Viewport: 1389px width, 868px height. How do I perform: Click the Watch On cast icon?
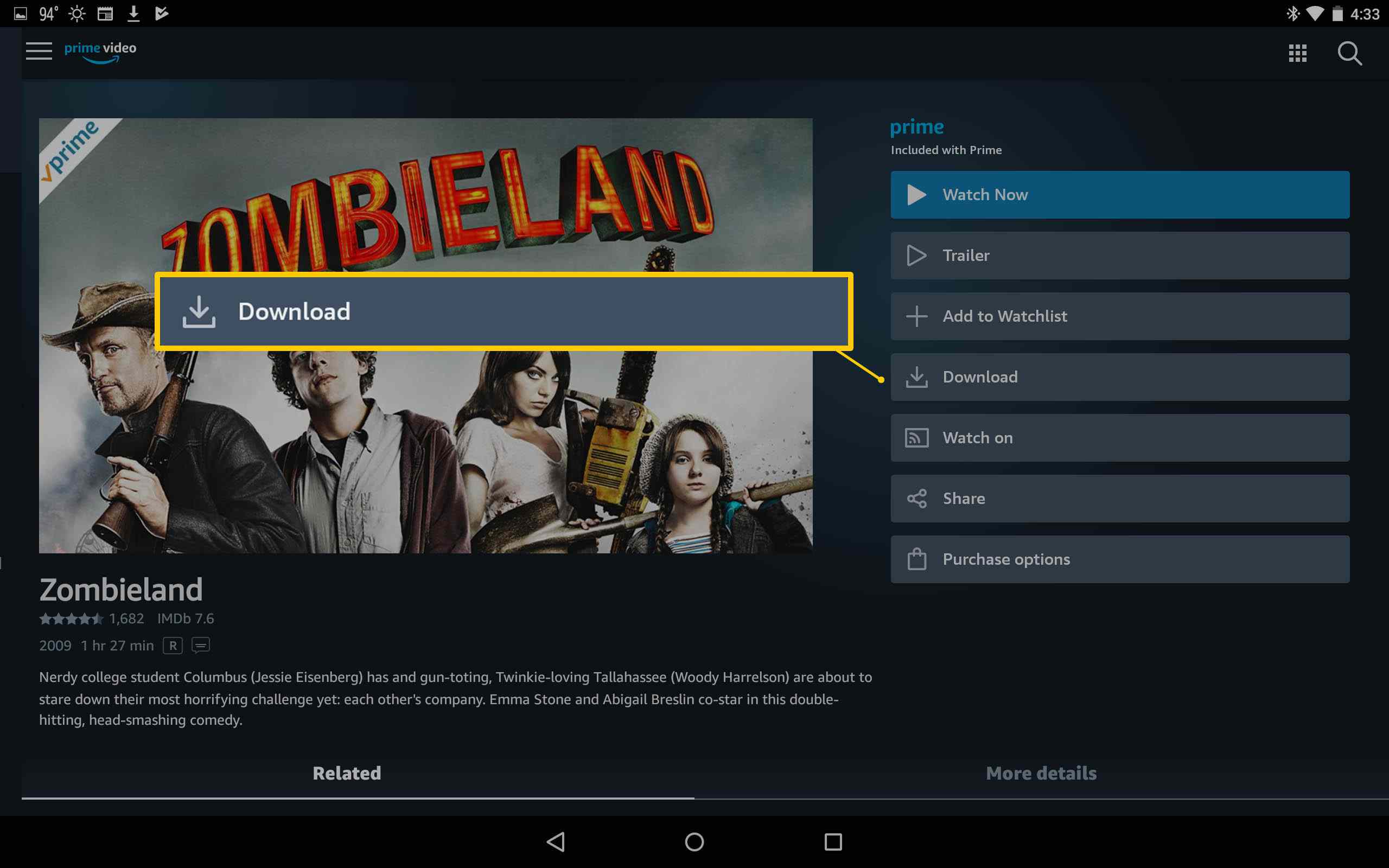[916, 437]
